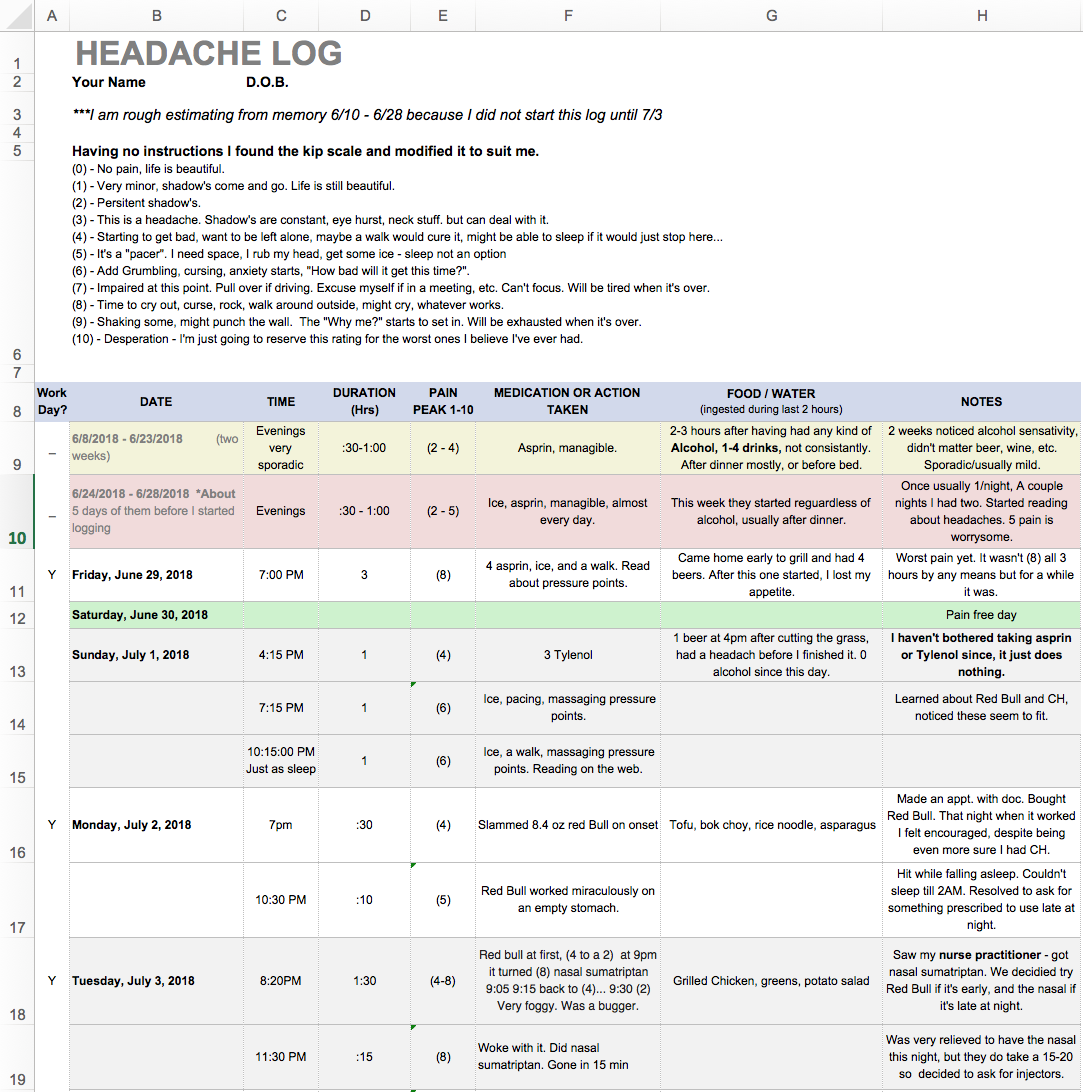The image size is (1083, 1092).
Task: Click the select-all corner box
Action: 17,15
